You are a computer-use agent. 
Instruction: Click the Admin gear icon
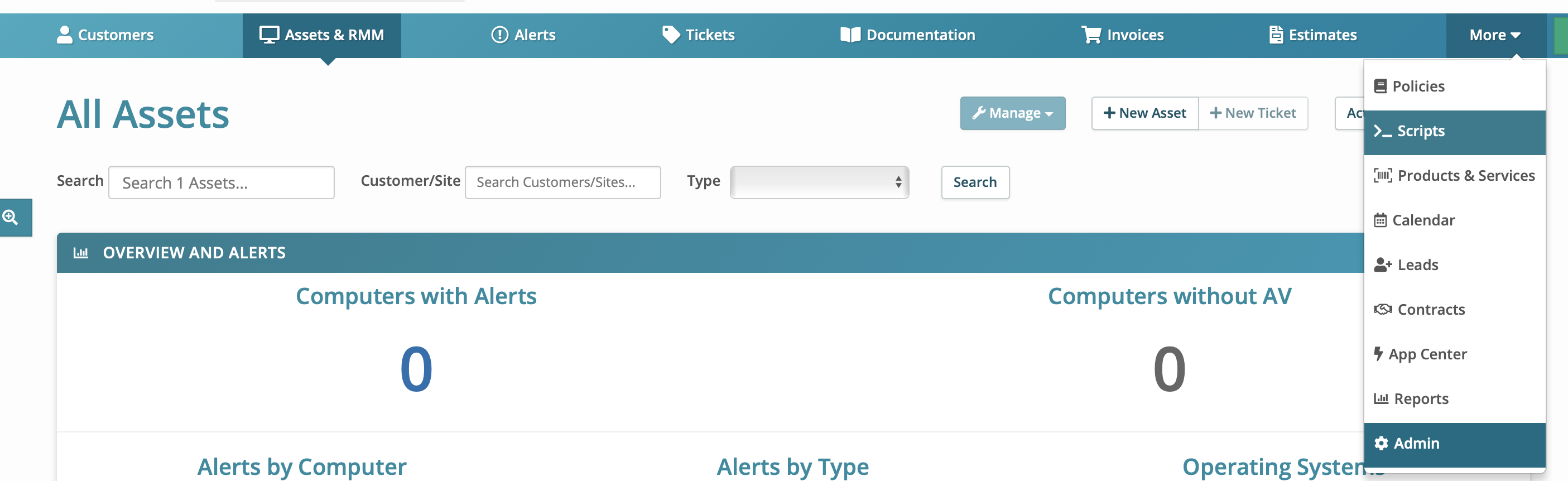[x=1382, y=443]
